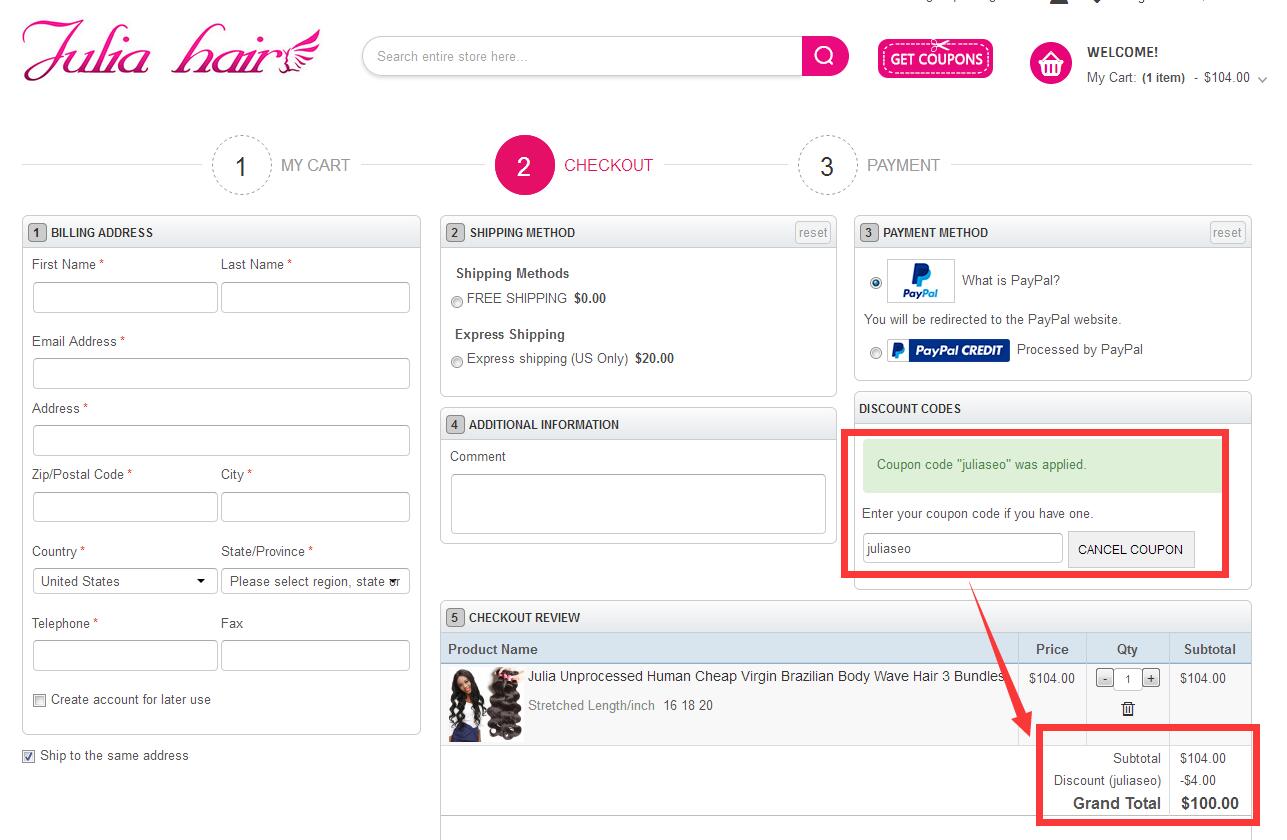Screen dimensions: 1287x840
Task: Uncheck Ship to the same address
Action: coord(28,756)
